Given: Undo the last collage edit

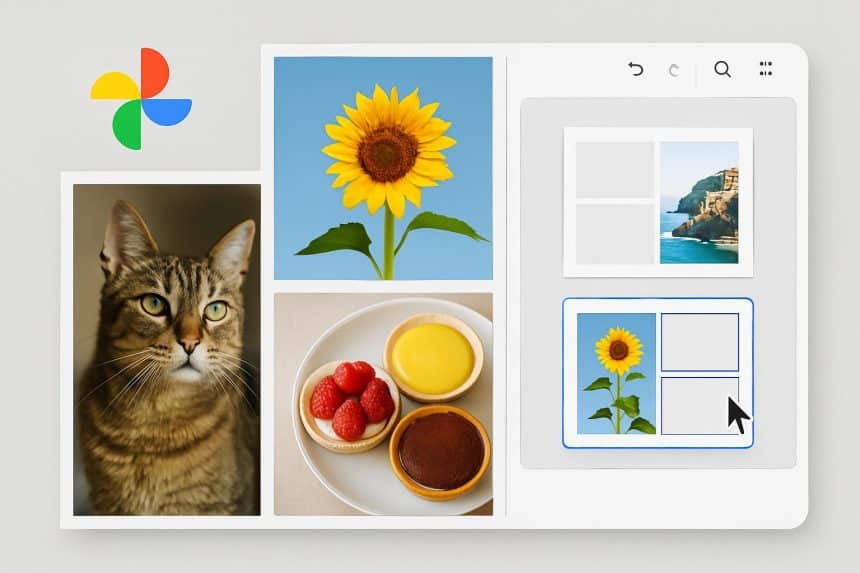Looking at the screenshot, I should (635, 69).
